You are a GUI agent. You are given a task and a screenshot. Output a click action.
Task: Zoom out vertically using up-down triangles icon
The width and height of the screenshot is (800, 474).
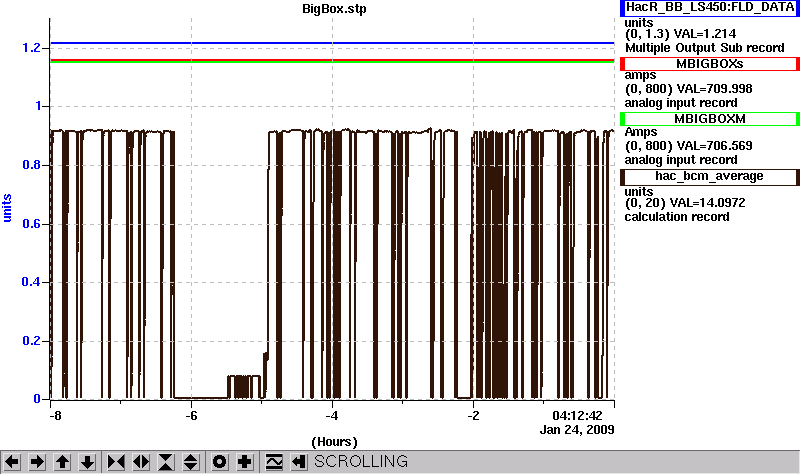[190, 462]
